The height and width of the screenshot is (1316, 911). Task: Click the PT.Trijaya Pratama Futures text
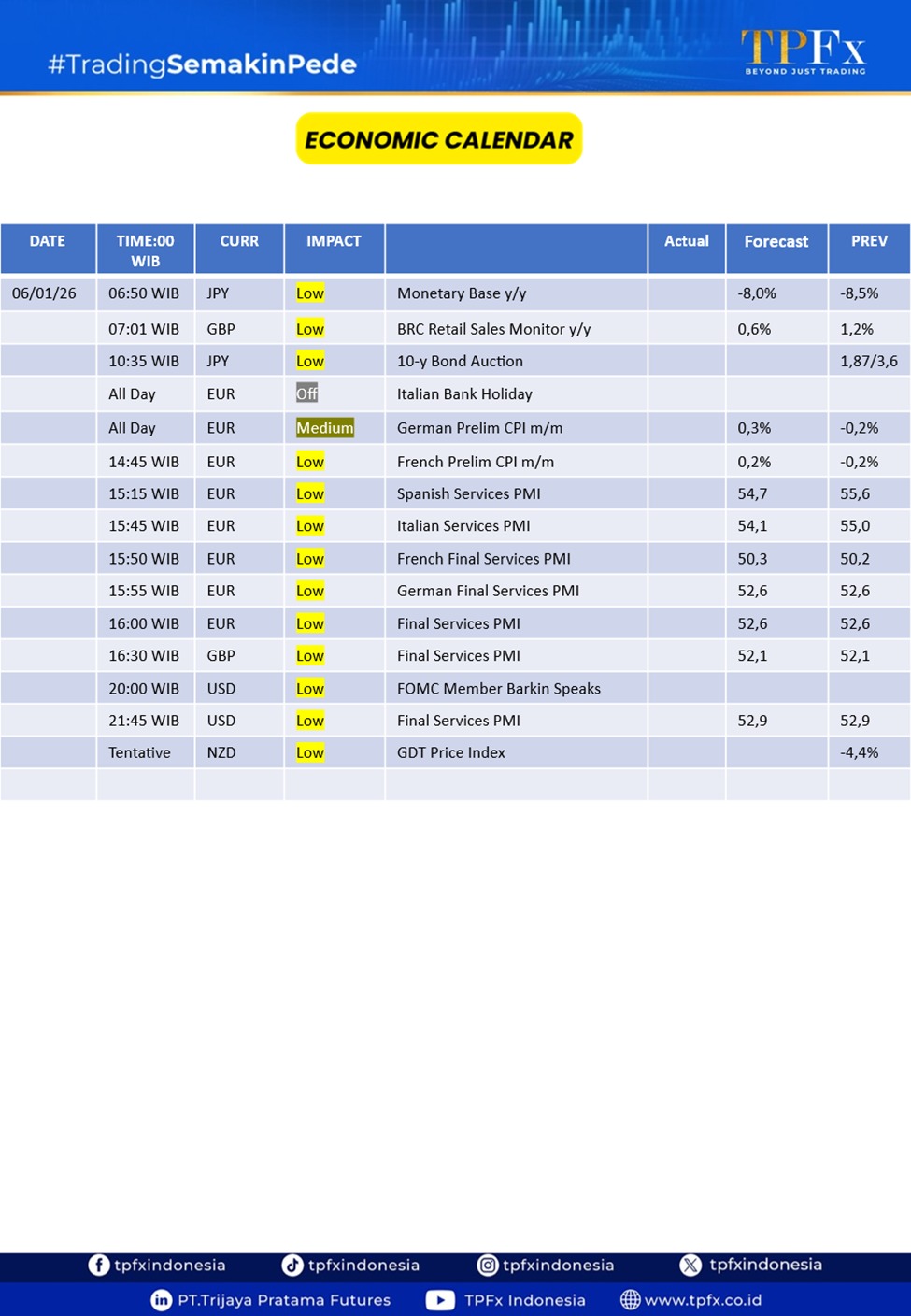click(x=284, y=1299)
